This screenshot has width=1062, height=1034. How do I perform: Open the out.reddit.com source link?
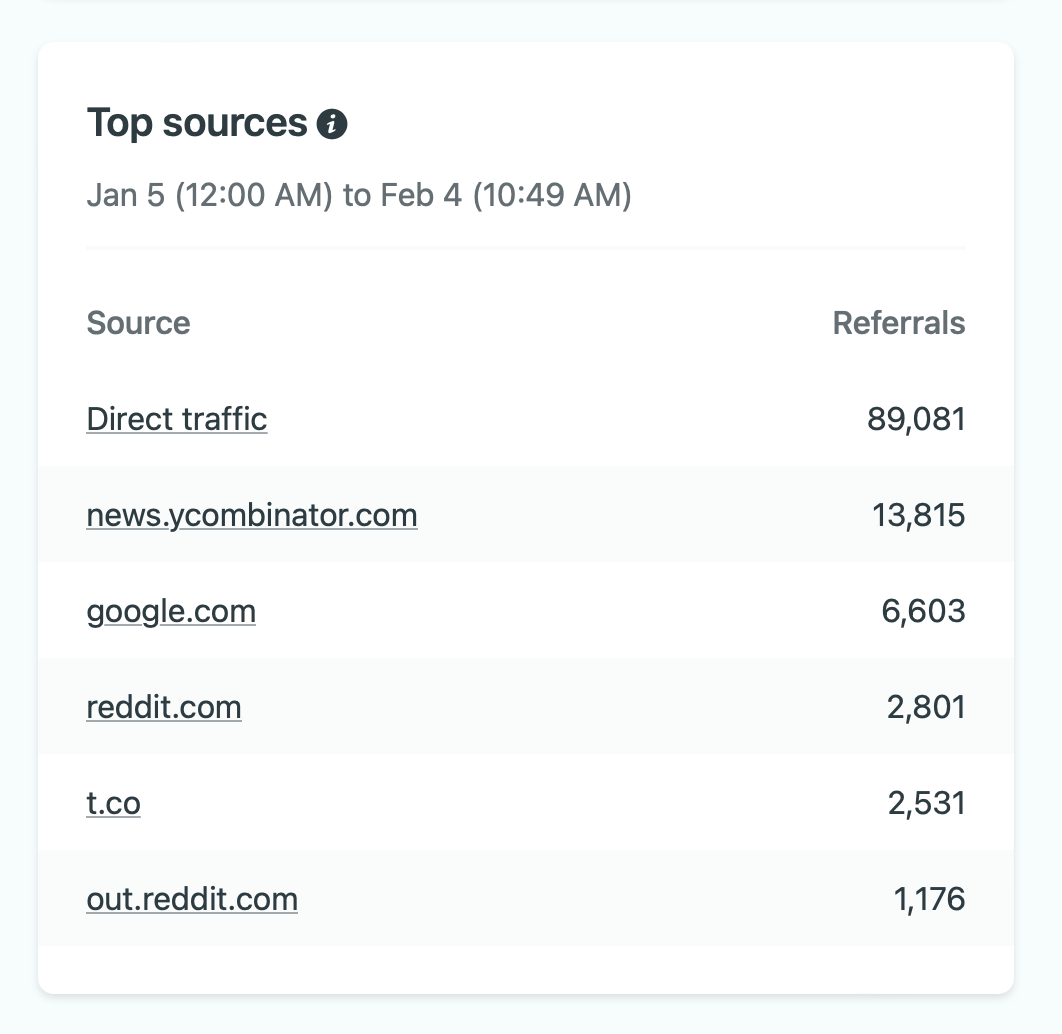(192, 900)
